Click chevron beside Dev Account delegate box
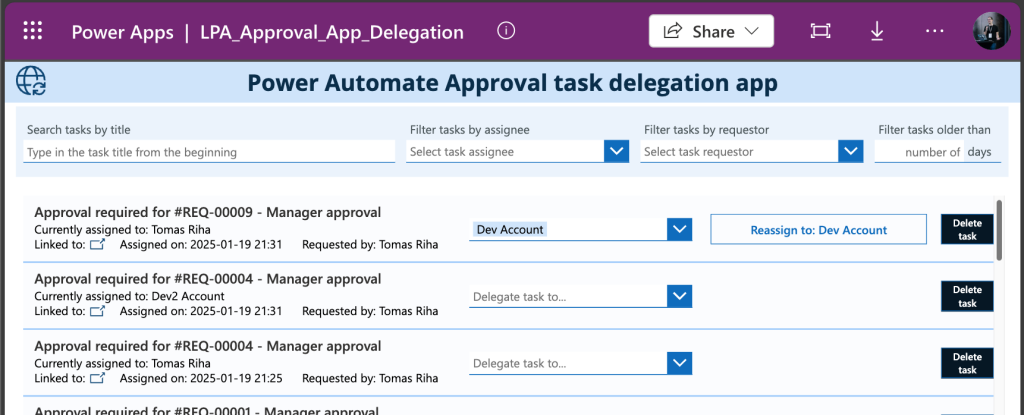This screenshot has height=415, width=1024. [679, 229]
